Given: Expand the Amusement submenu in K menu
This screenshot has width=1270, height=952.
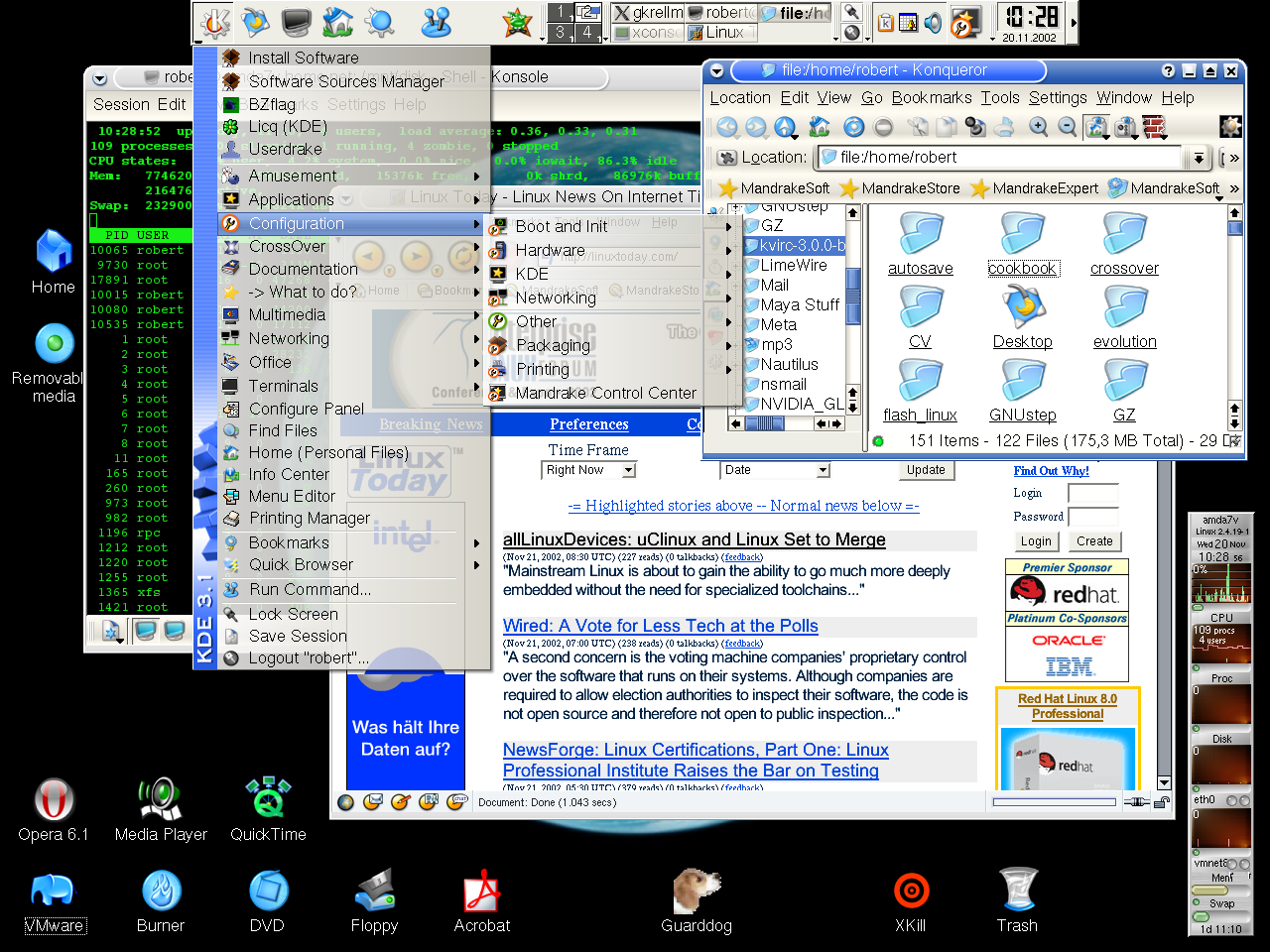Looking at the screenshot, I should [354, 176].
